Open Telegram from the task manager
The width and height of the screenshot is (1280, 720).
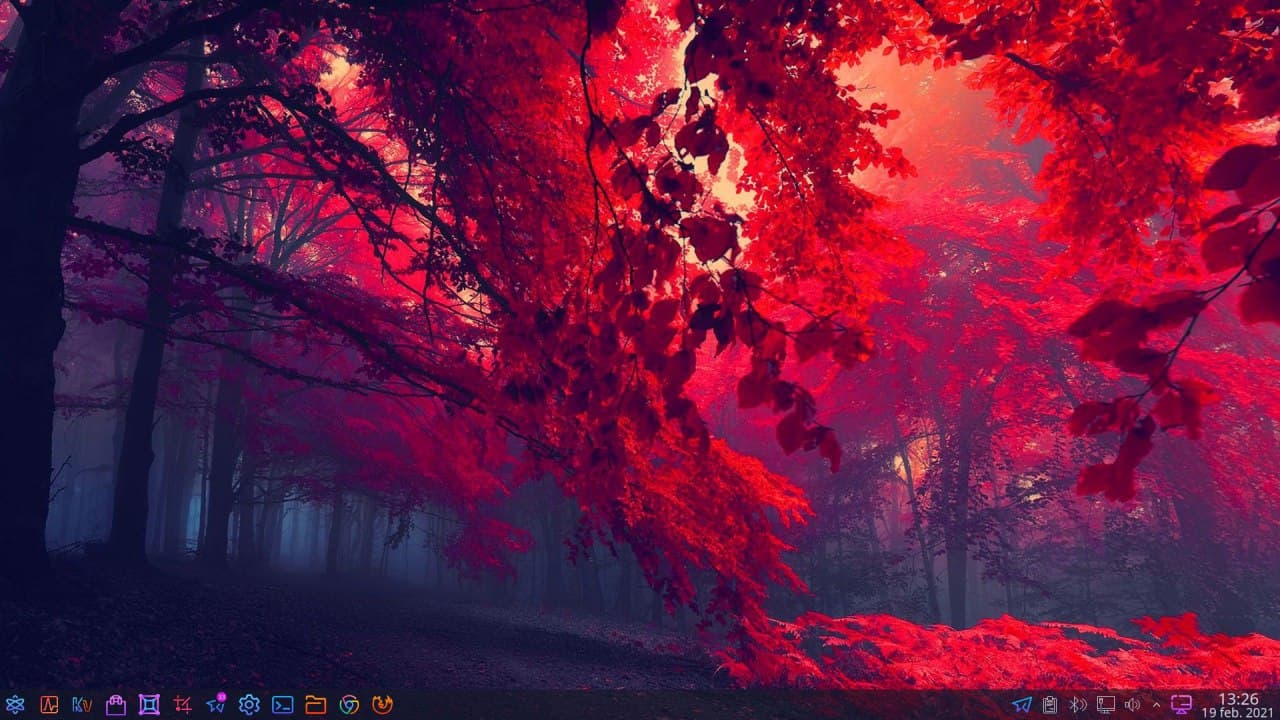point(215,705)
